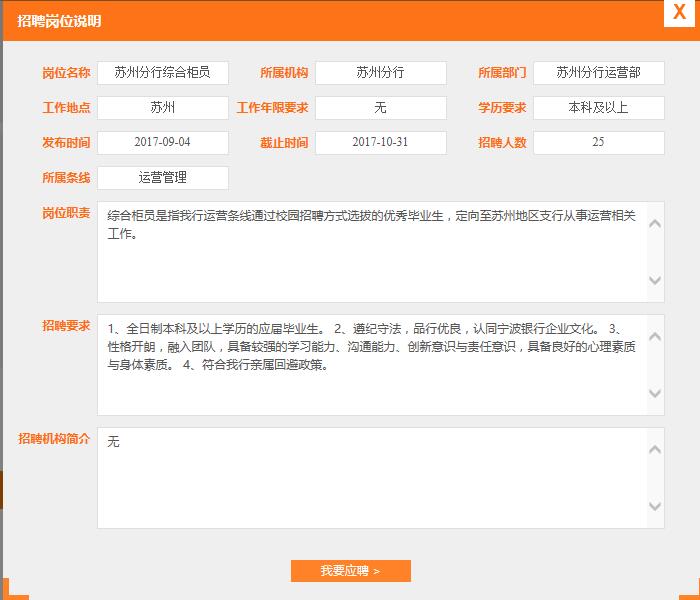Select the 截止时间 field with 2017-10-31
This screenshot has height=600, width=700.
click(x=380, y=143)
